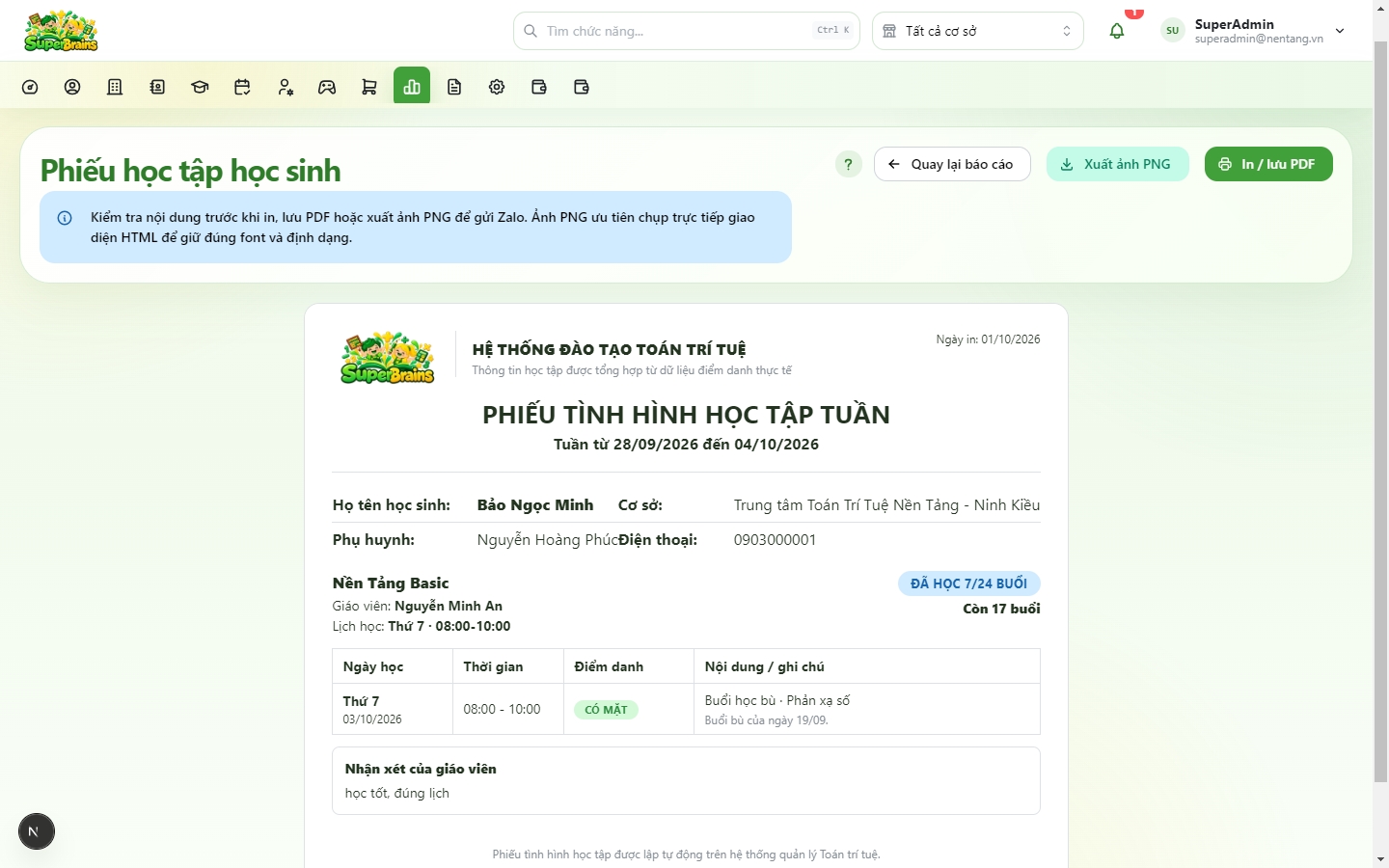The image size is (1389, 868).
Task: Click the 'CÓ MẶT' attendance badge
Action: click(x=606, y=710)
